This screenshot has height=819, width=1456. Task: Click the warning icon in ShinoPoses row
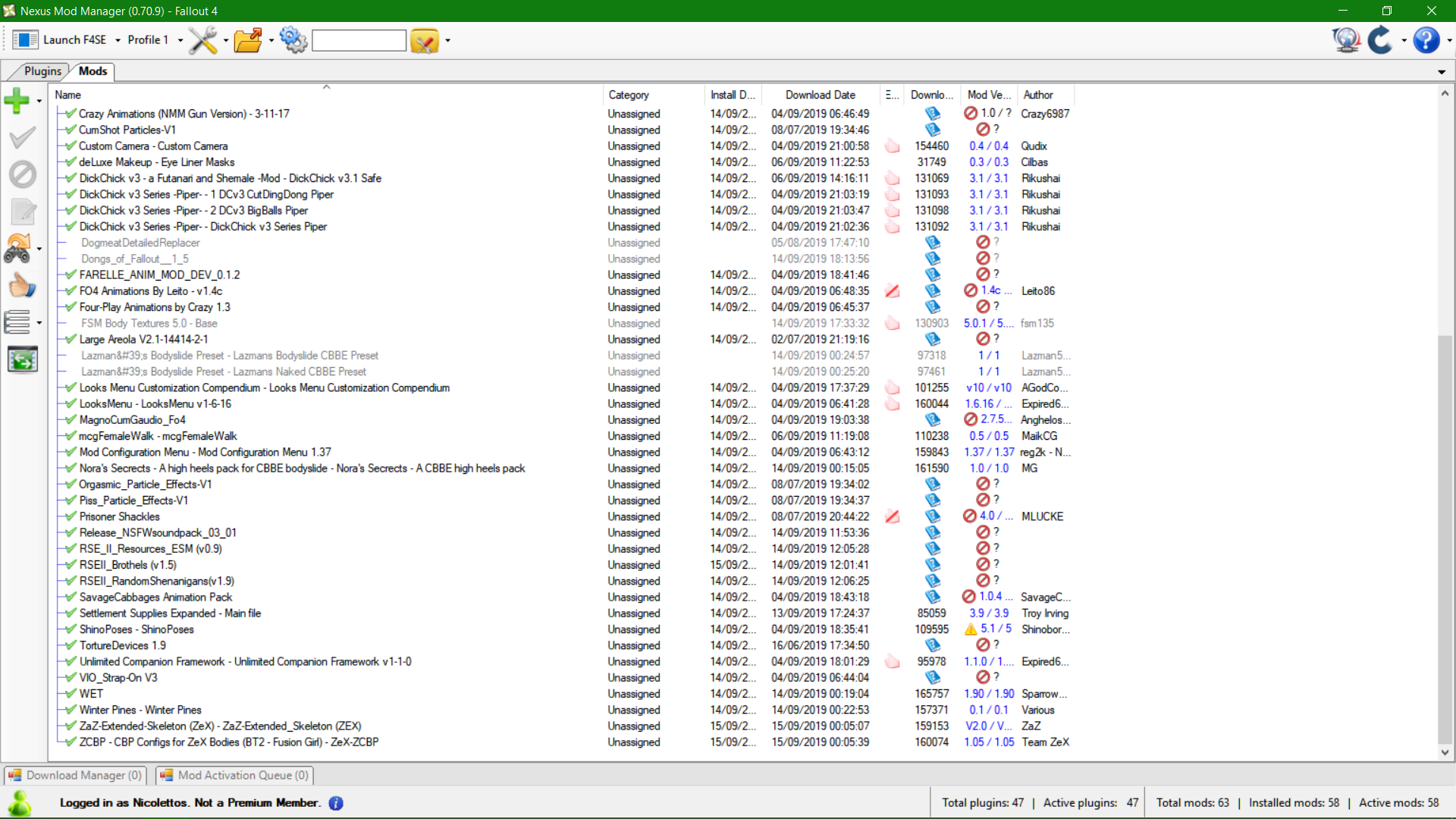point(971,629)
